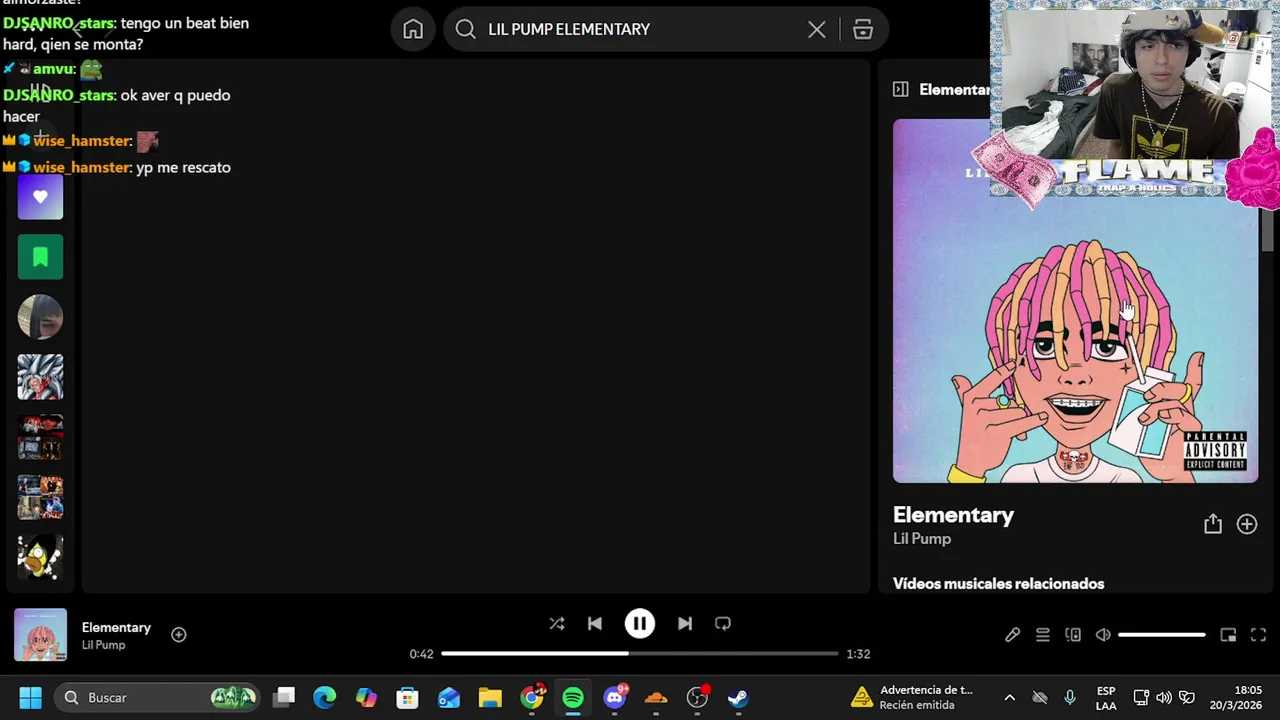This screenshot has width=1280, height=720.
Task: Open the sidebar playlist with dark-haired portrait
Action: 40,317
